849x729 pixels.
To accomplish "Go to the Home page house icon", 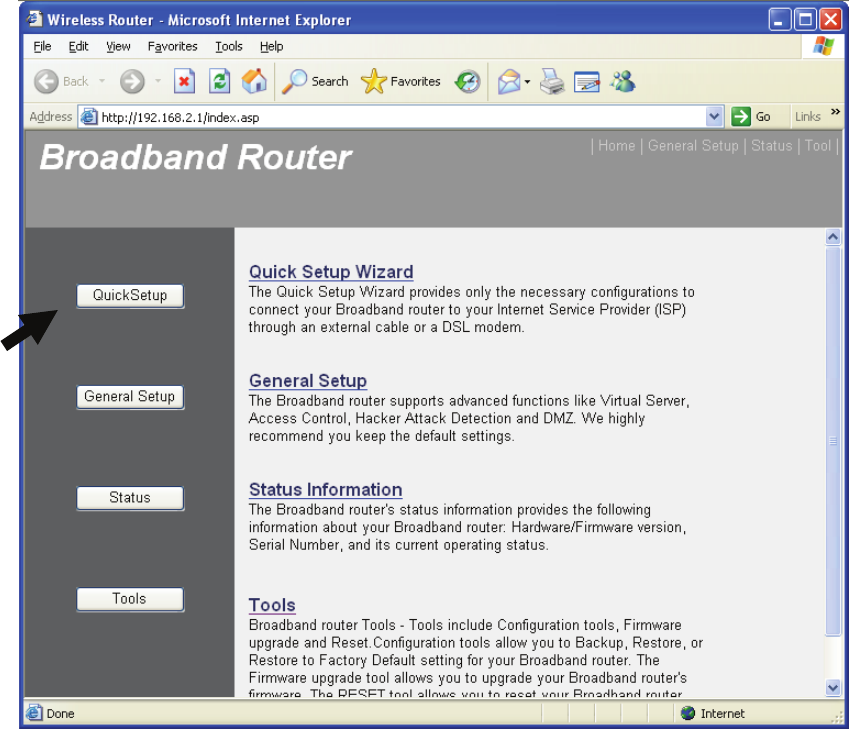I will tap(254, 81).
